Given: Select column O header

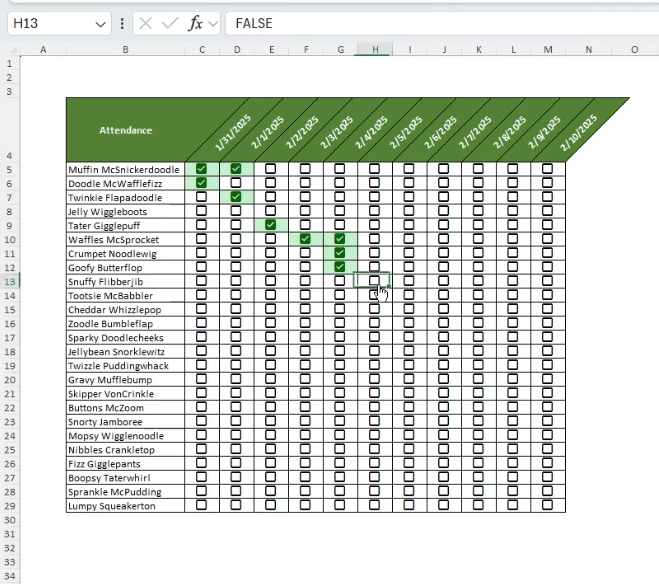Looking at the screenshot, I should tap(635, 50).
